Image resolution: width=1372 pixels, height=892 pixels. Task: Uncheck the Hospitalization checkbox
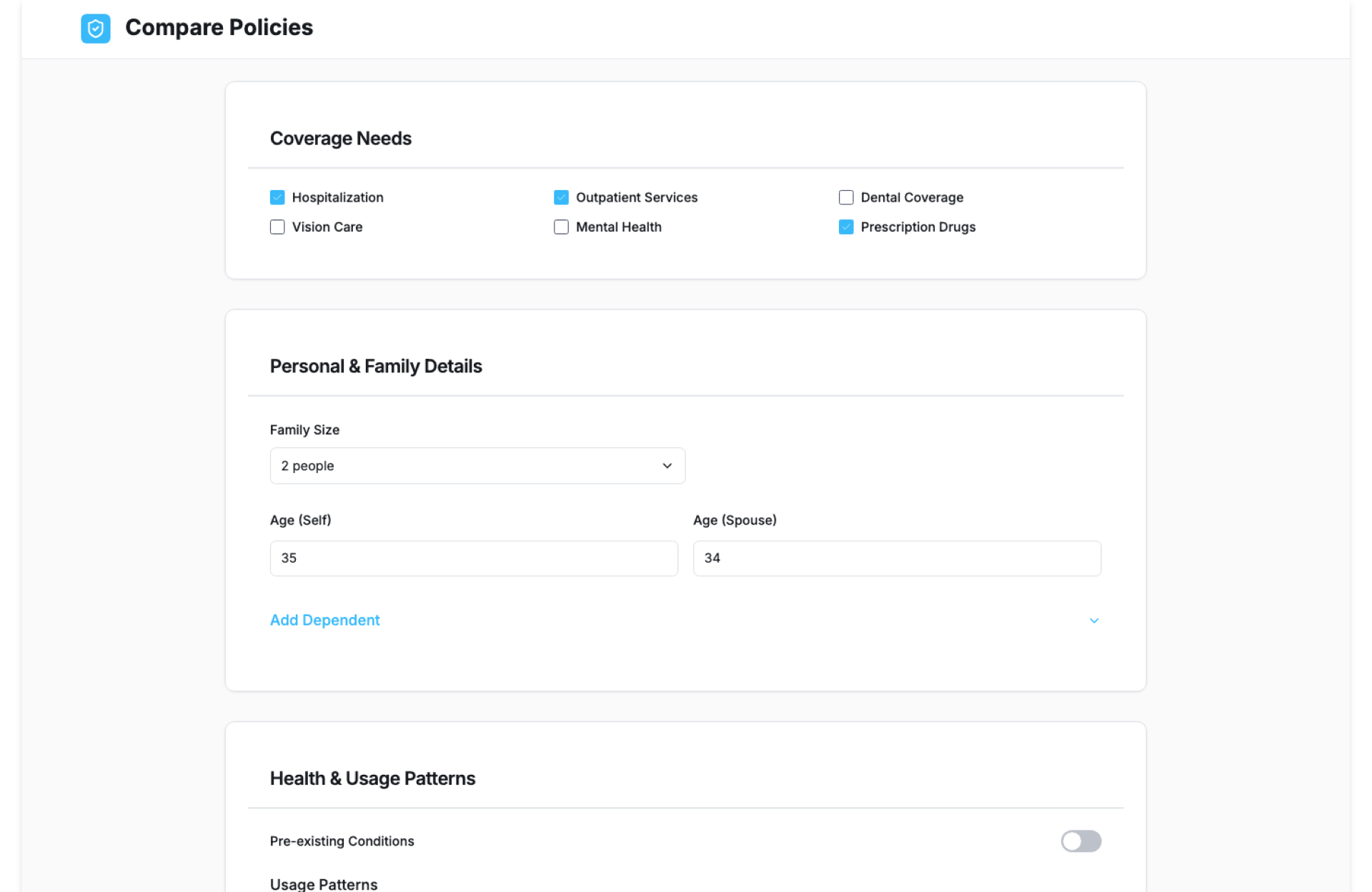coord(277,197)
